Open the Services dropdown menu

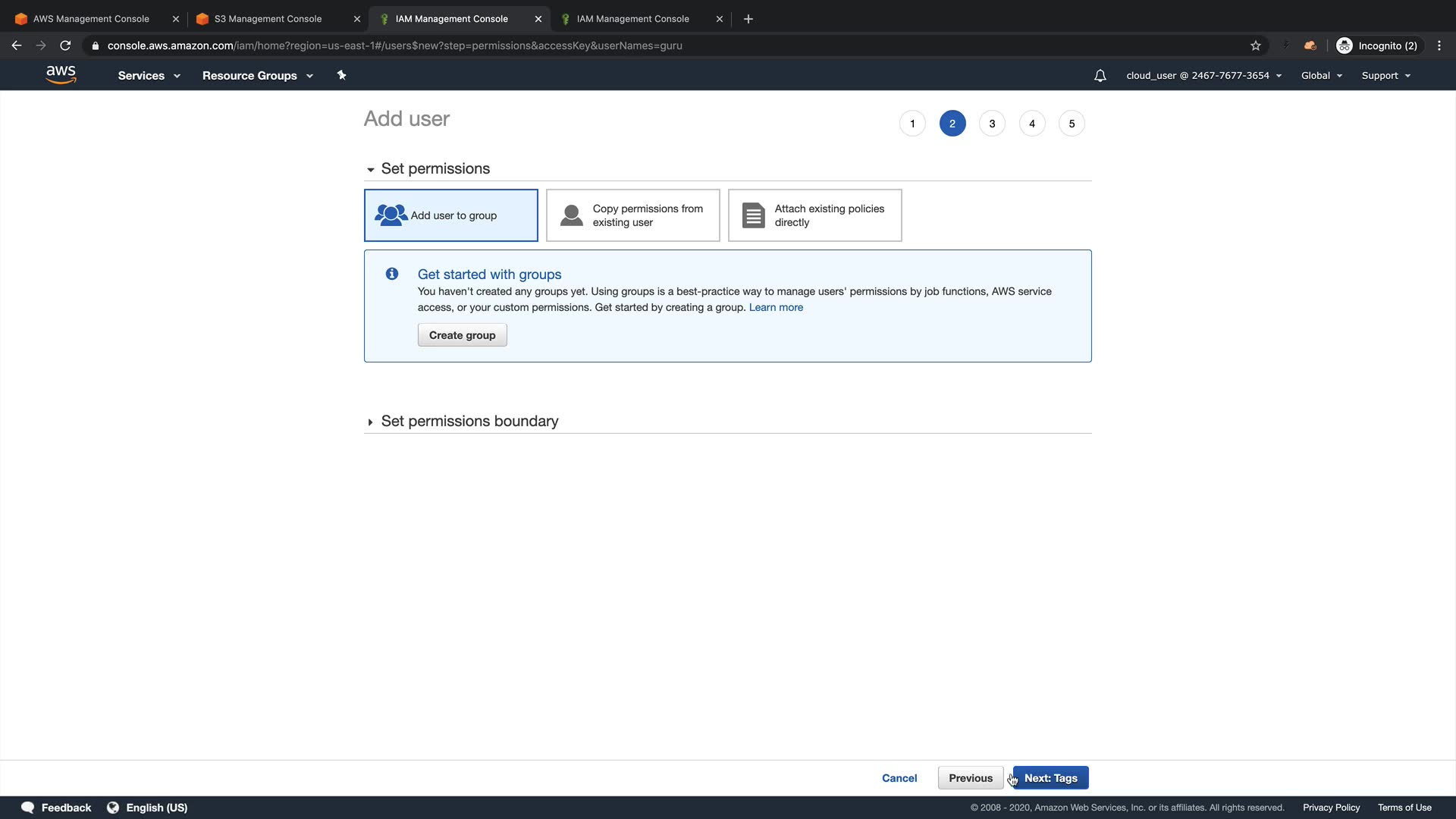coord(149,76)
